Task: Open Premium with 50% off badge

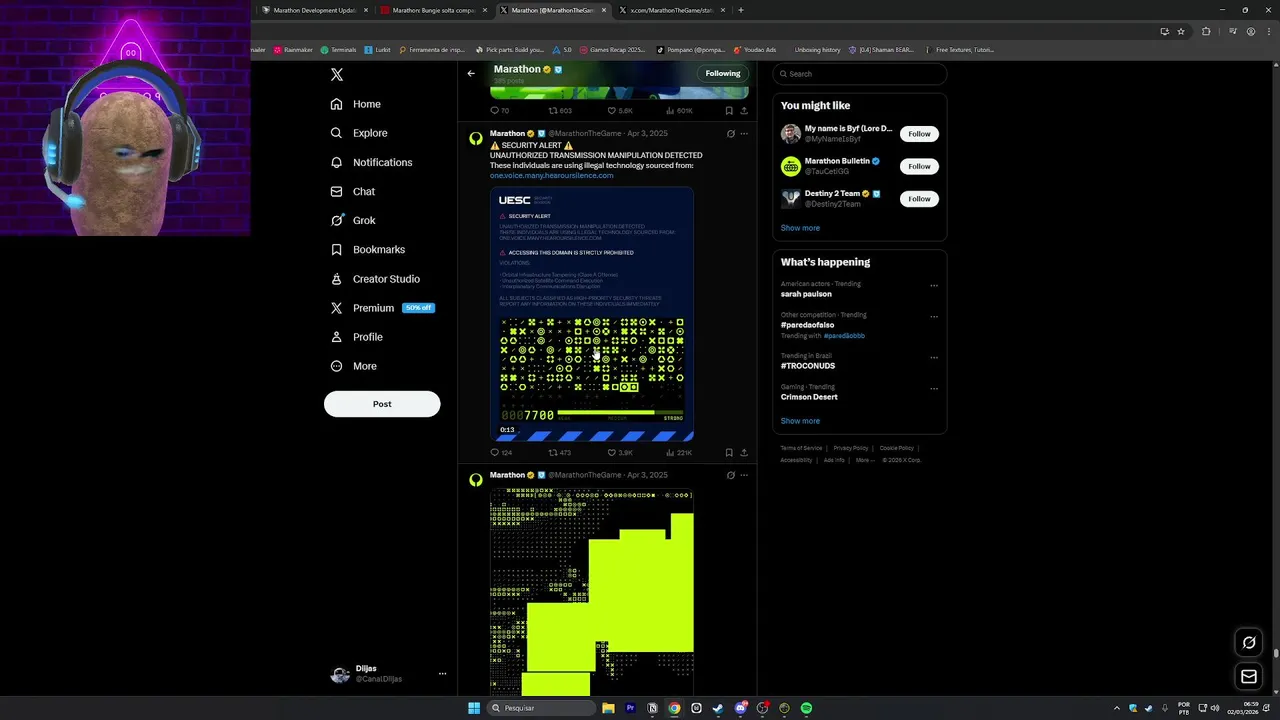Action: pyautogui.click(x=382, y=308)
